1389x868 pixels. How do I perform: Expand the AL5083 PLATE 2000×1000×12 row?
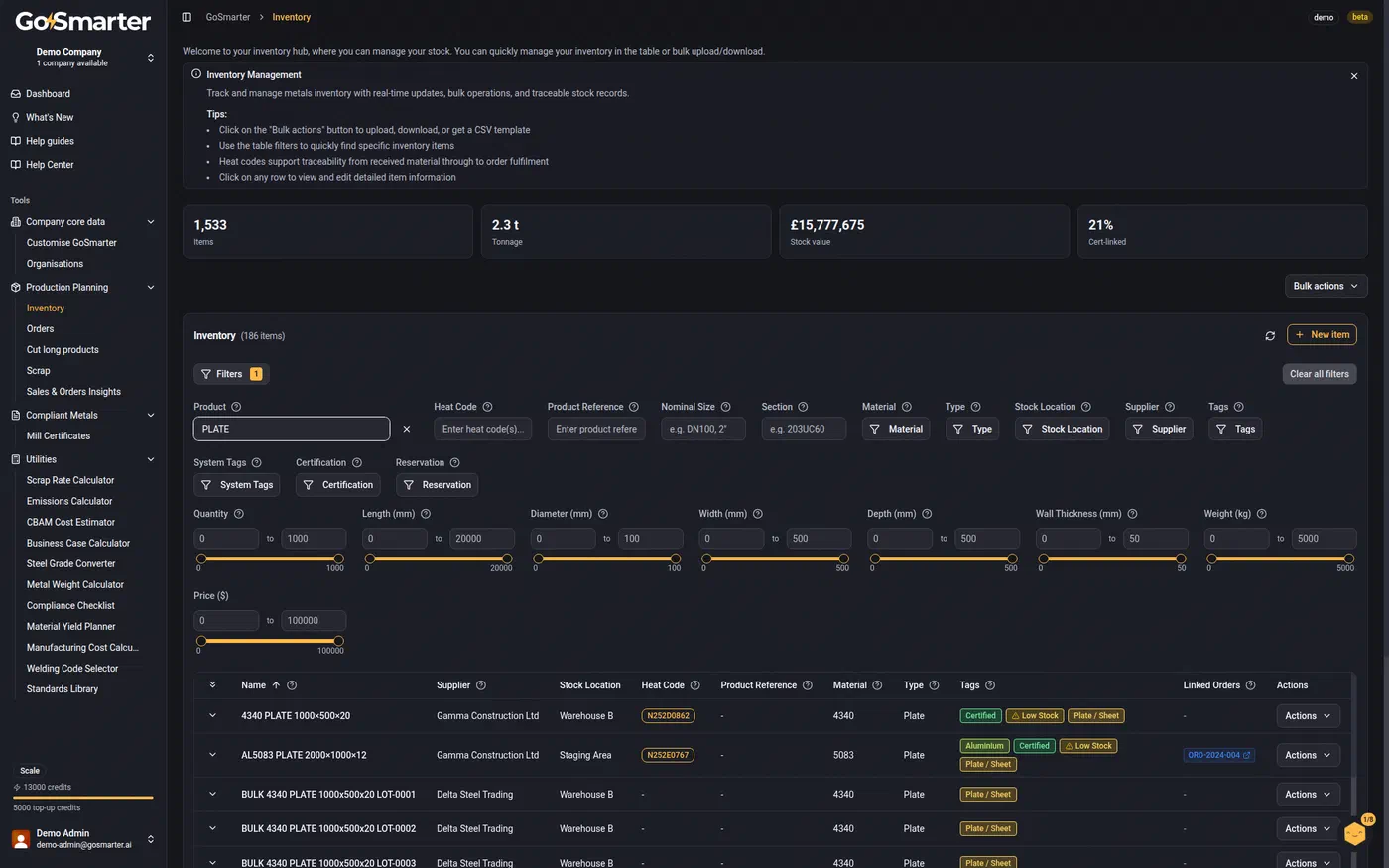tap(212, 755)
